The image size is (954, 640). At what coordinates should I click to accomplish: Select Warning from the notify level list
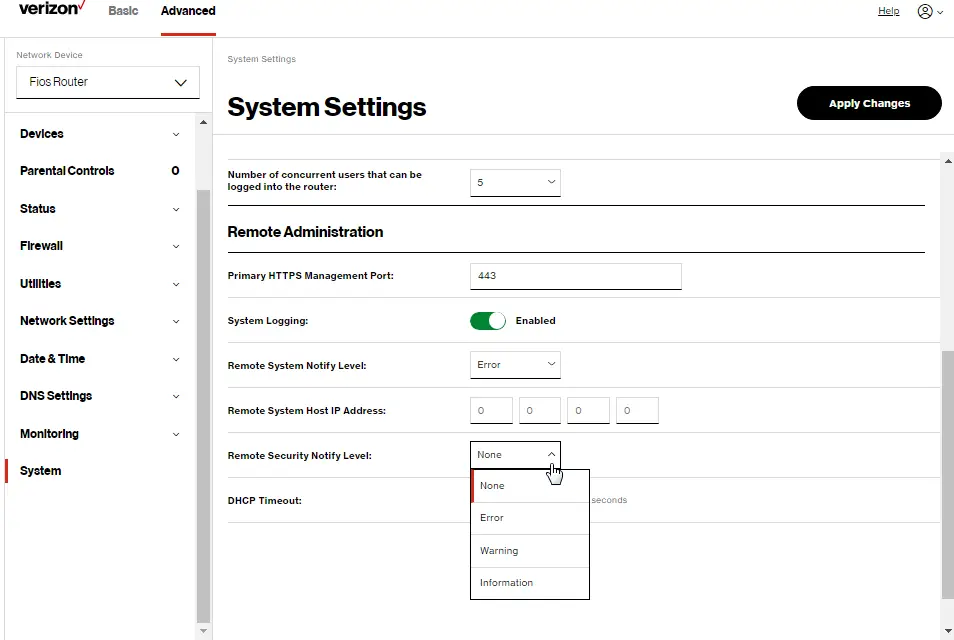(x=498, y=550)
